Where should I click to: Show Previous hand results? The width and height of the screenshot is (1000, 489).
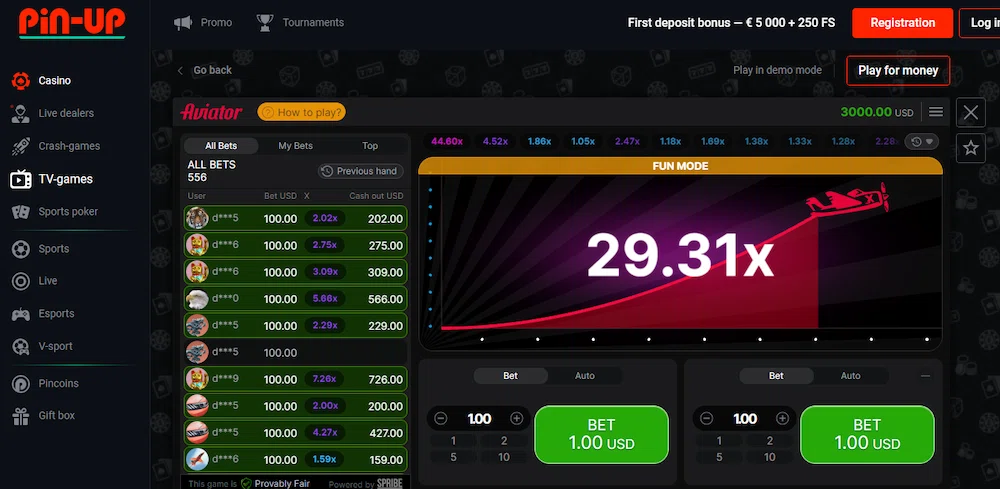(360, 171)
